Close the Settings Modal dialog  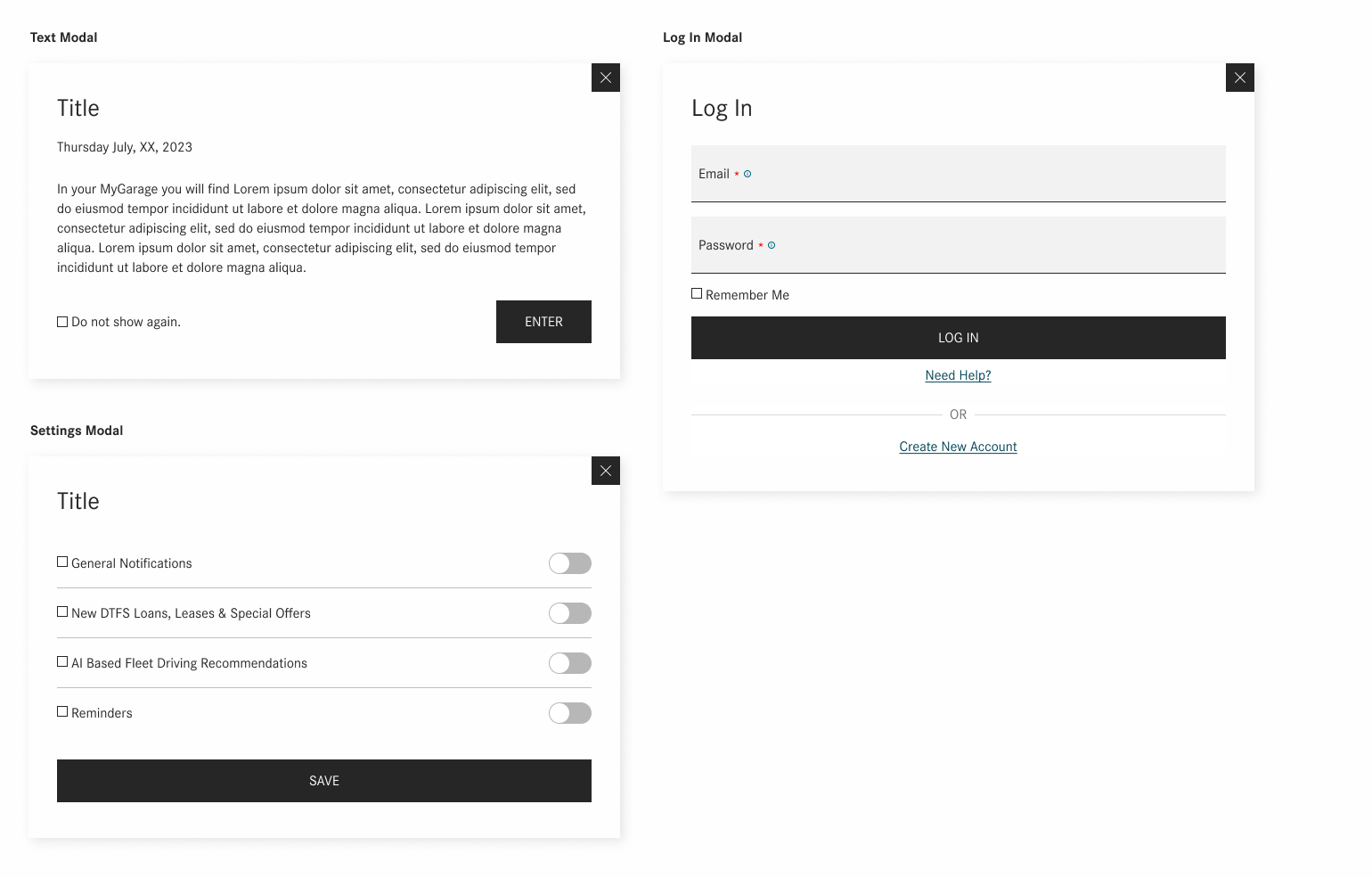(606, 471)
